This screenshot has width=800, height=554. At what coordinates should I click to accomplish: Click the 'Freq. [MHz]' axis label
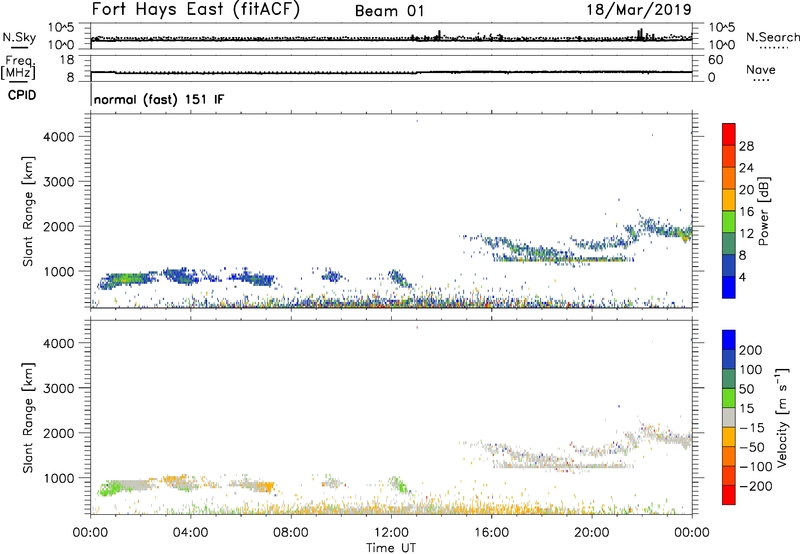pos(19,68)
